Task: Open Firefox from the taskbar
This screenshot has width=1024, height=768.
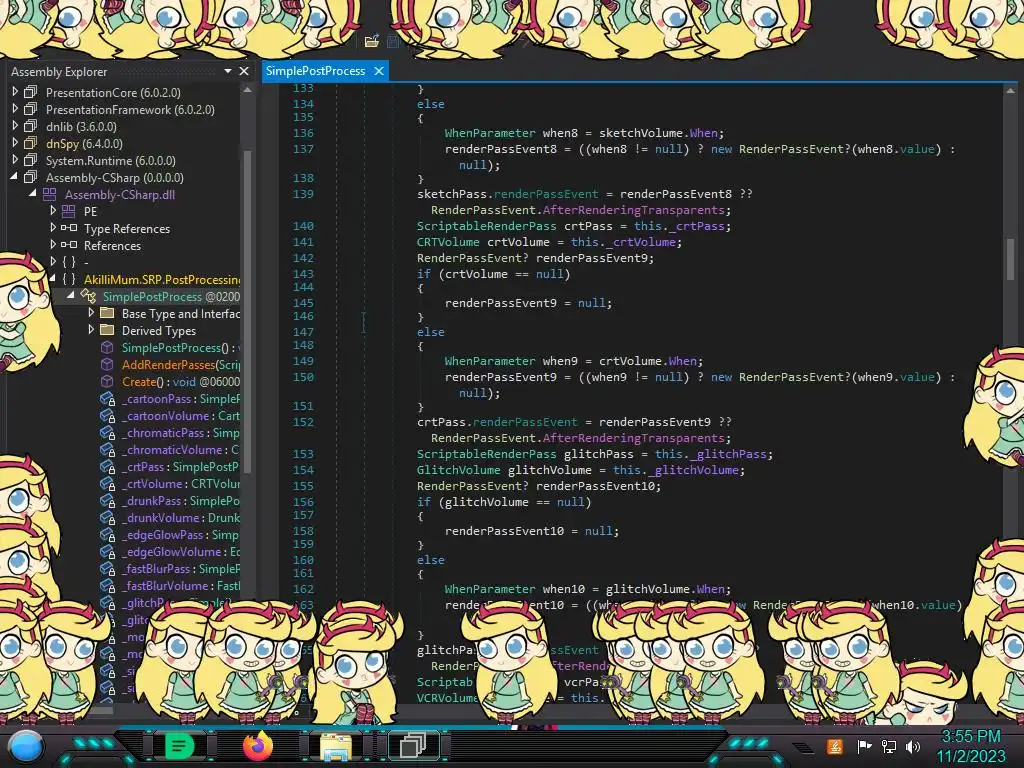Action: (257, 745)
